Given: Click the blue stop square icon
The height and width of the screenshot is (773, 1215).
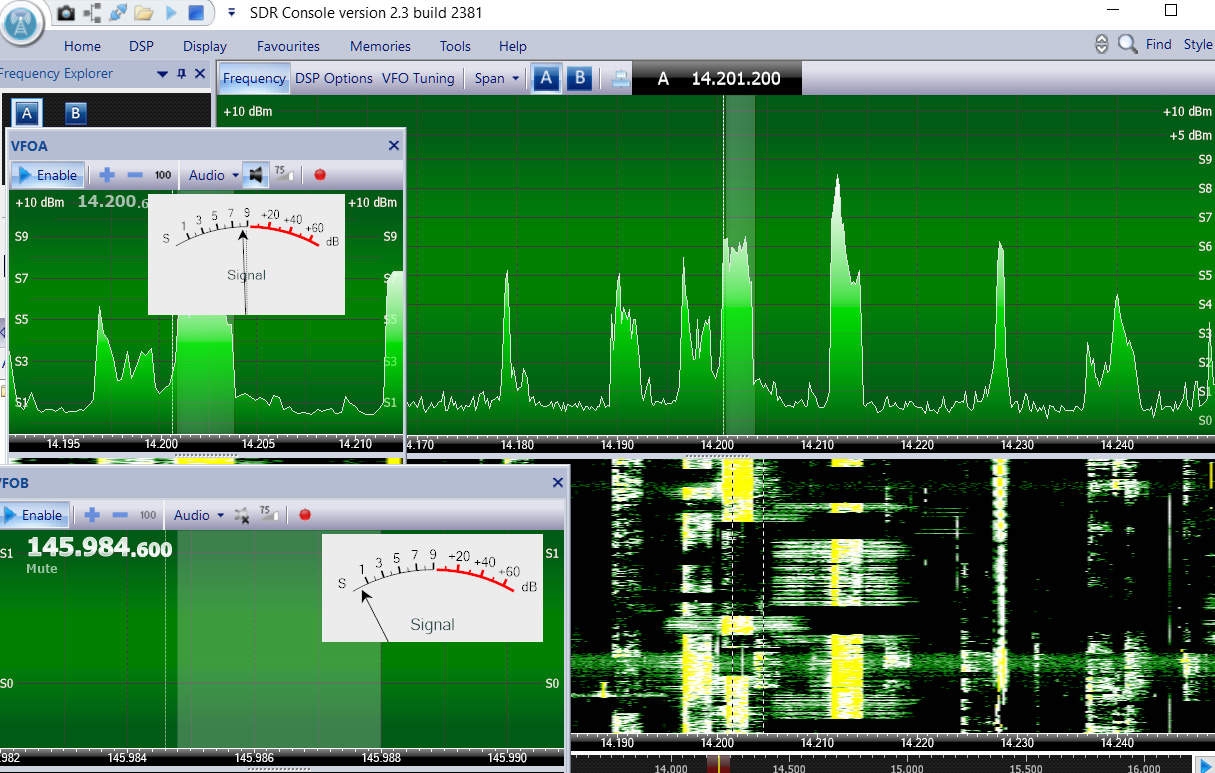Looking at the screenshot, I should point(196,13).
